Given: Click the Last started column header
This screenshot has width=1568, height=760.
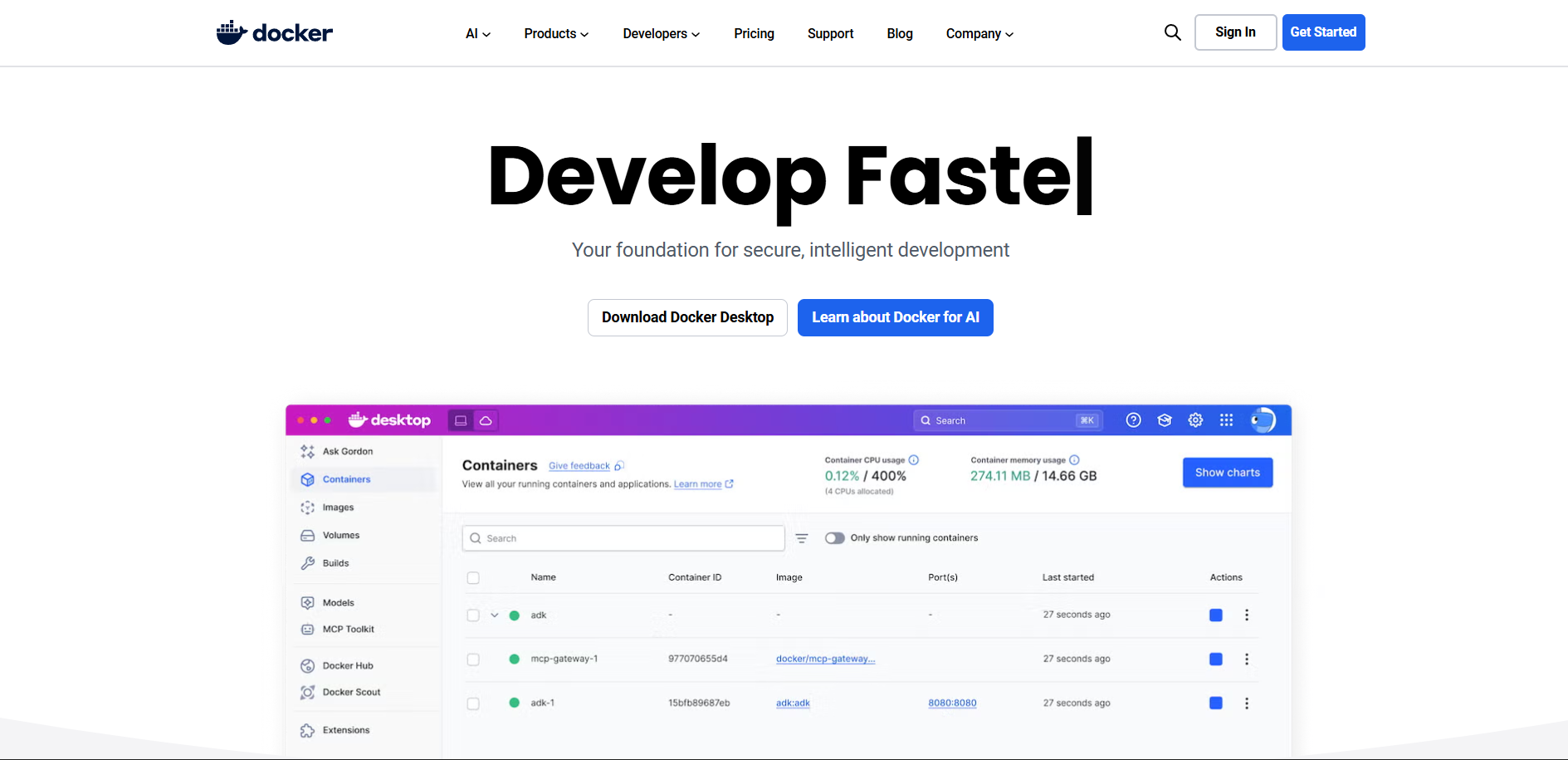Looking at the screenshot, I should 1068,577.
